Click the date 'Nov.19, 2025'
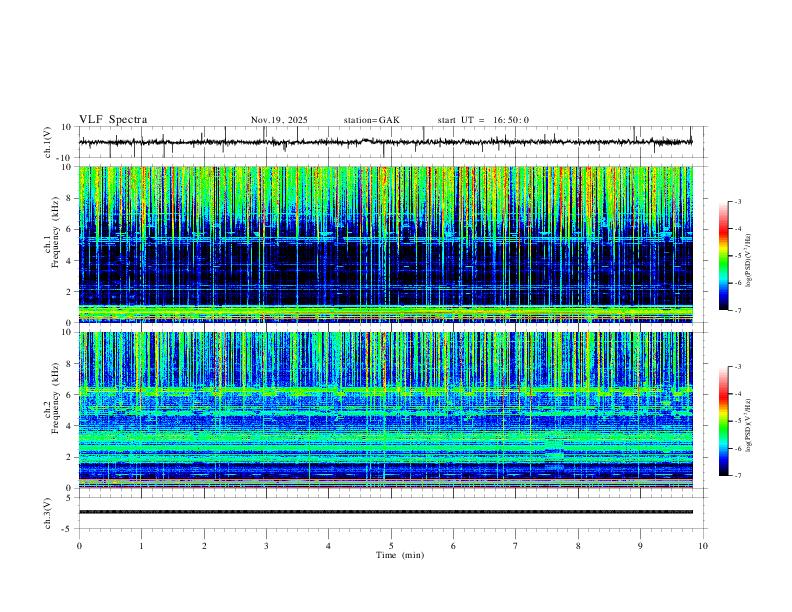Viewport: 792px width, 612px height. (279, 120)
